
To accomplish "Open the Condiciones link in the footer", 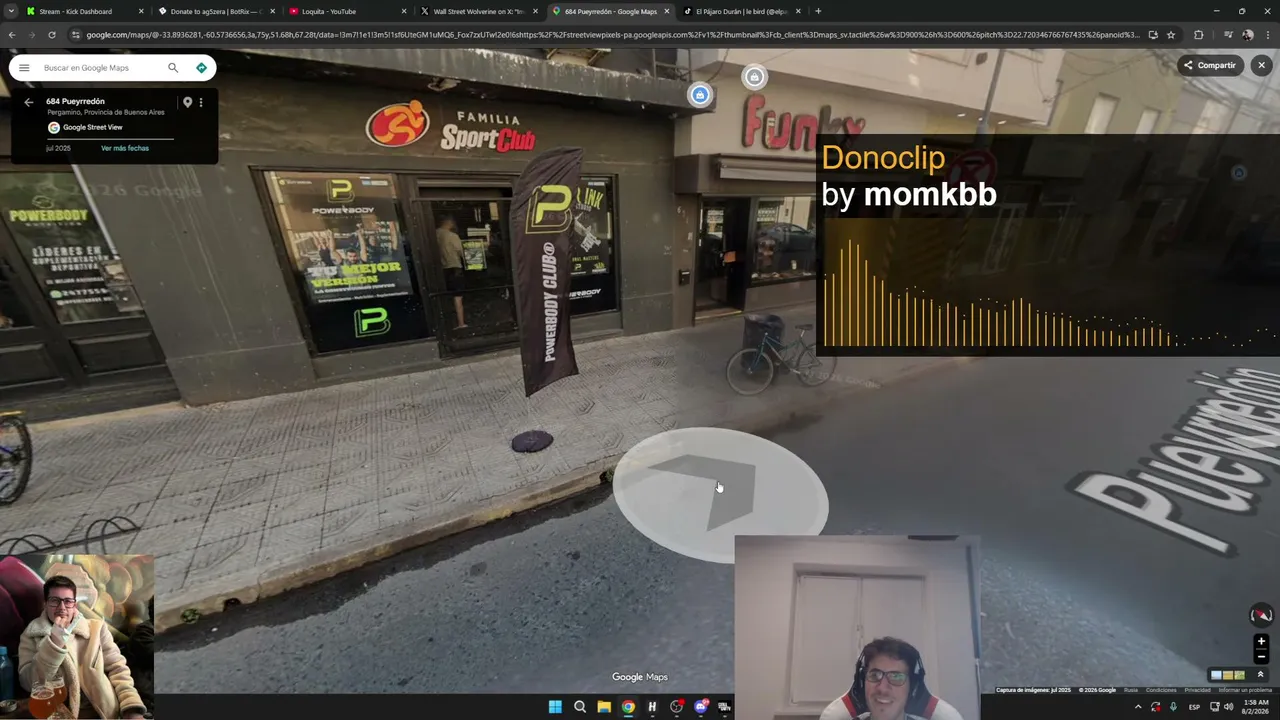I will [x=1161, y=690].
